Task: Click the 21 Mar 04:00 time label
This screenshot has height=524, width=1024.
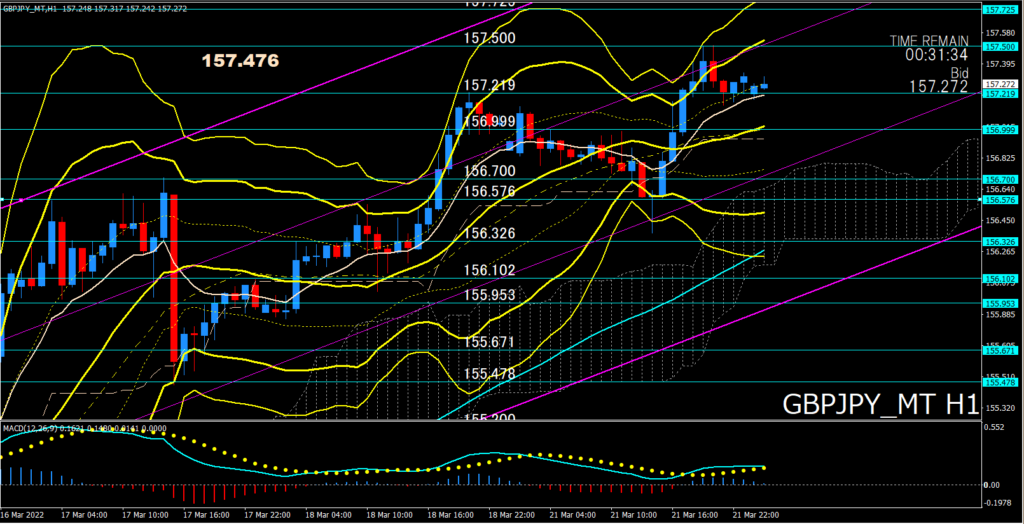Action: (571, 515)
